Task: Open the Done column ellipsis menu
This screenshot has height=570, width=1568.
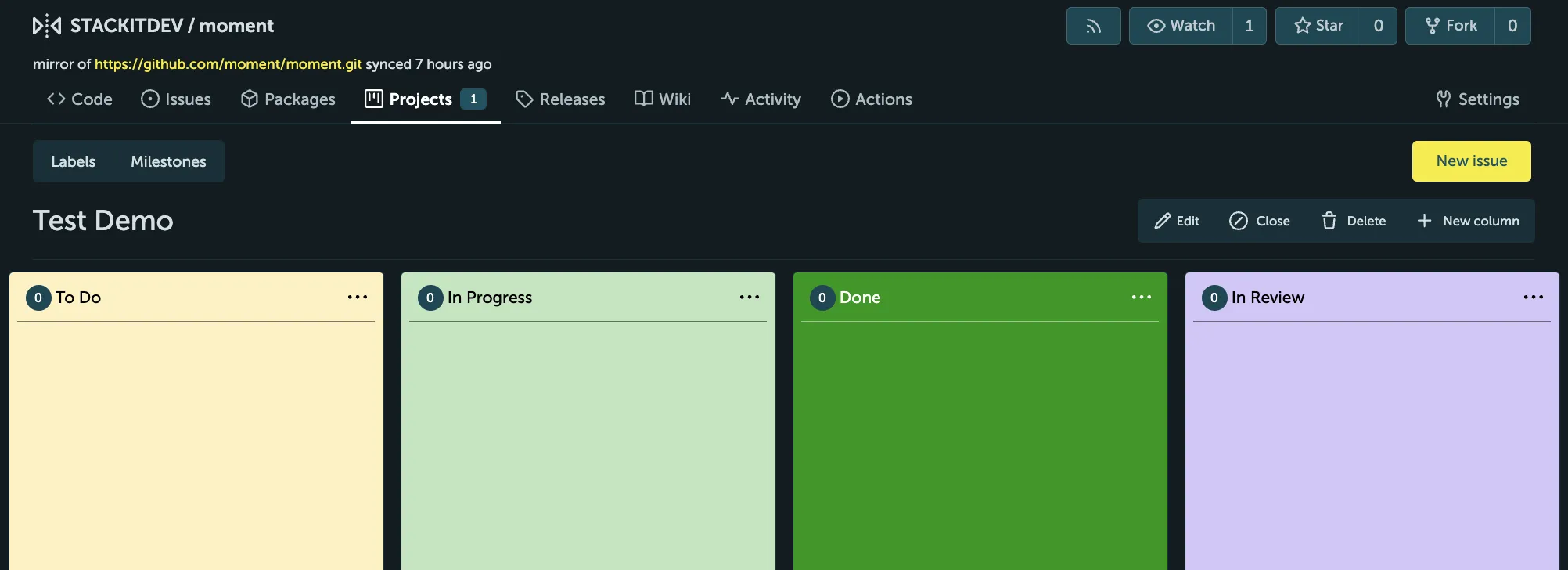Action: (1142, 298)
